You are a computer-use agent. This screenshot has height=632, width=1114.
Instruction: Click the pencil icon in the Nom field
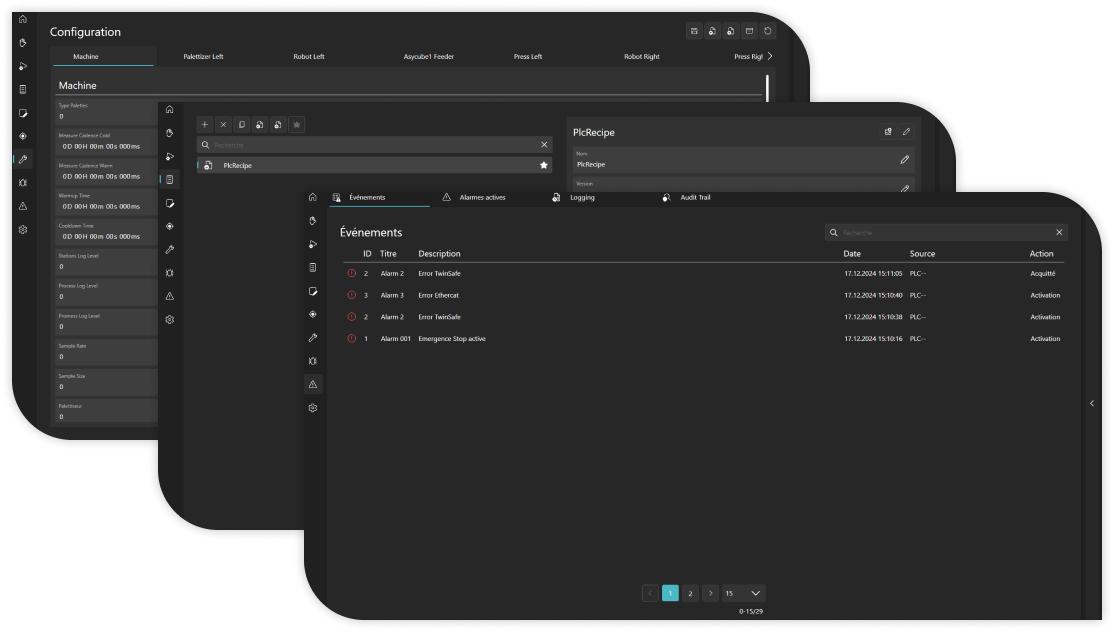pyautogui.click(x=904, y=159)
